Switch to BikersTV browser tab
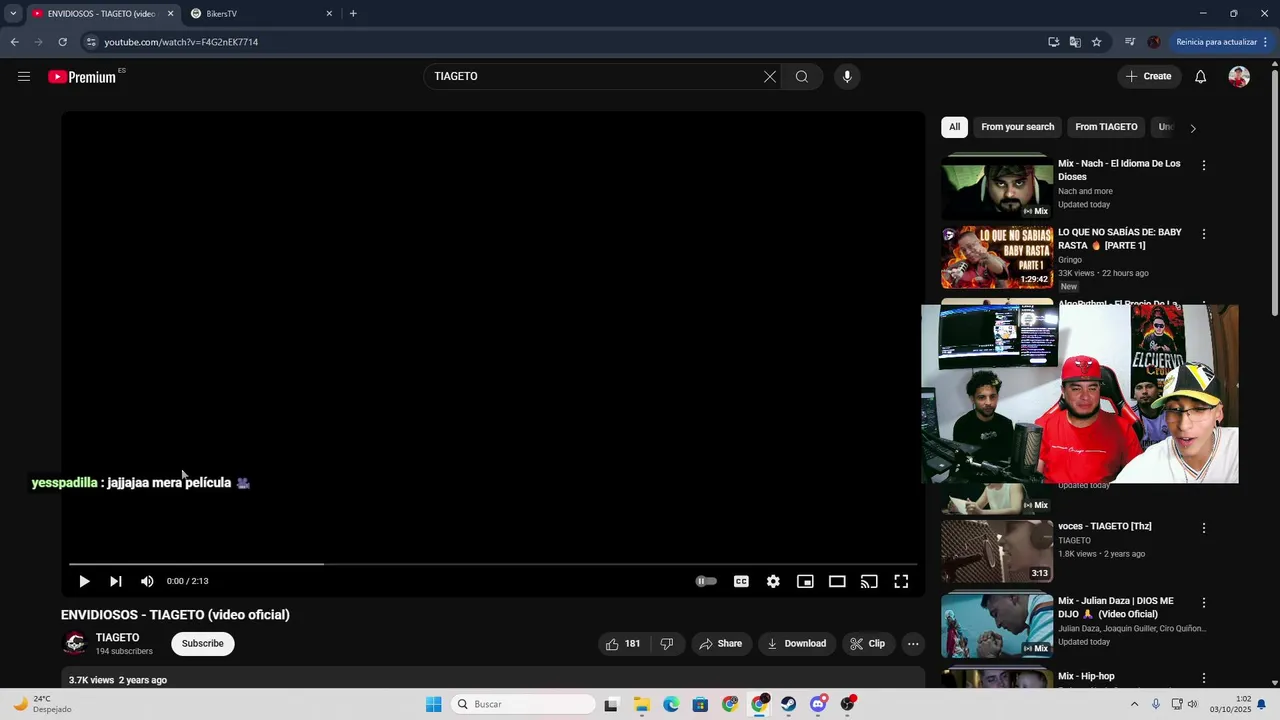Screen dimensions: 1280x720 click(260, 14)
